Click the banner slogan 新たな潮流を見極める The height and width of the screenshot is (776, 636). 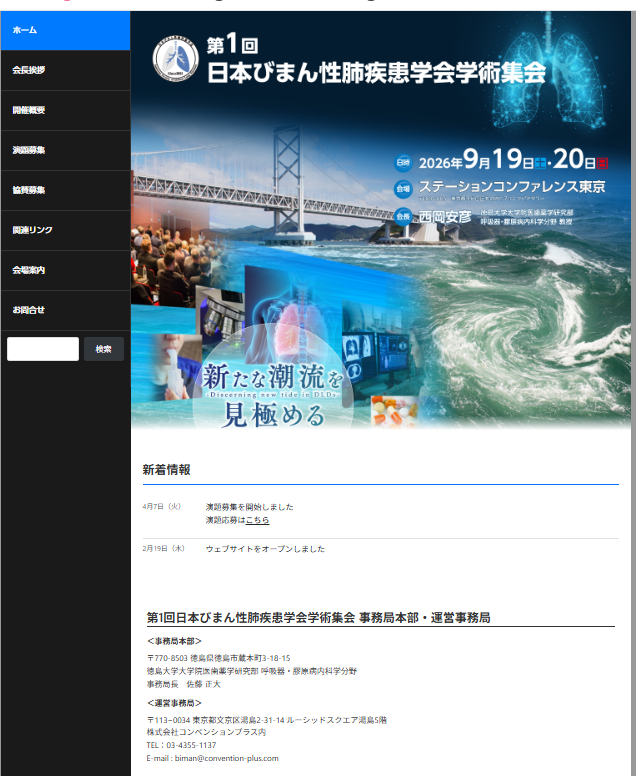pos(273,395)
